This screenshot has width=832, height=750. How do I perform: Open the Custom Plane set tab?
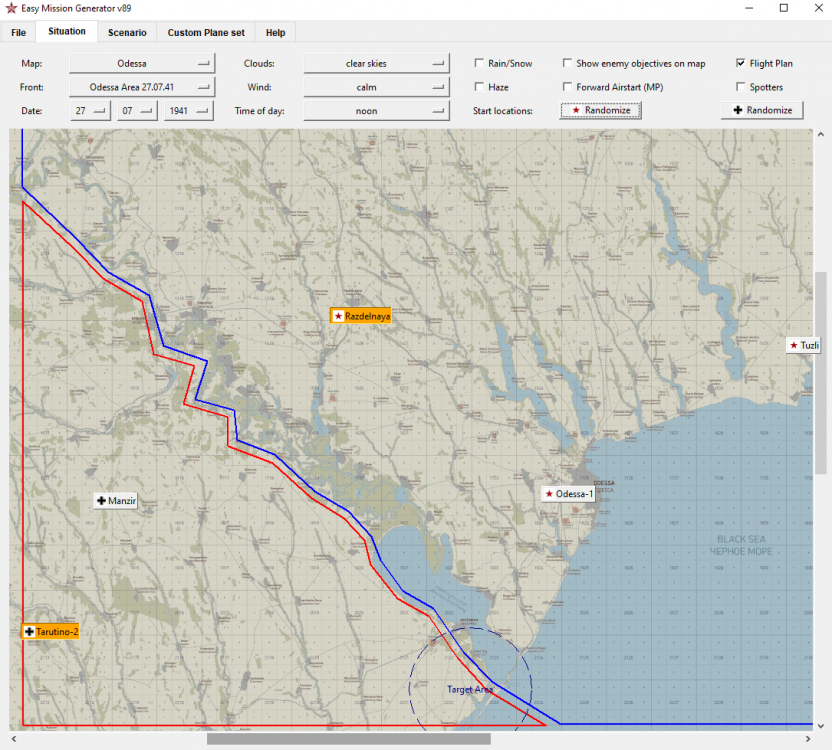[206, 32]
